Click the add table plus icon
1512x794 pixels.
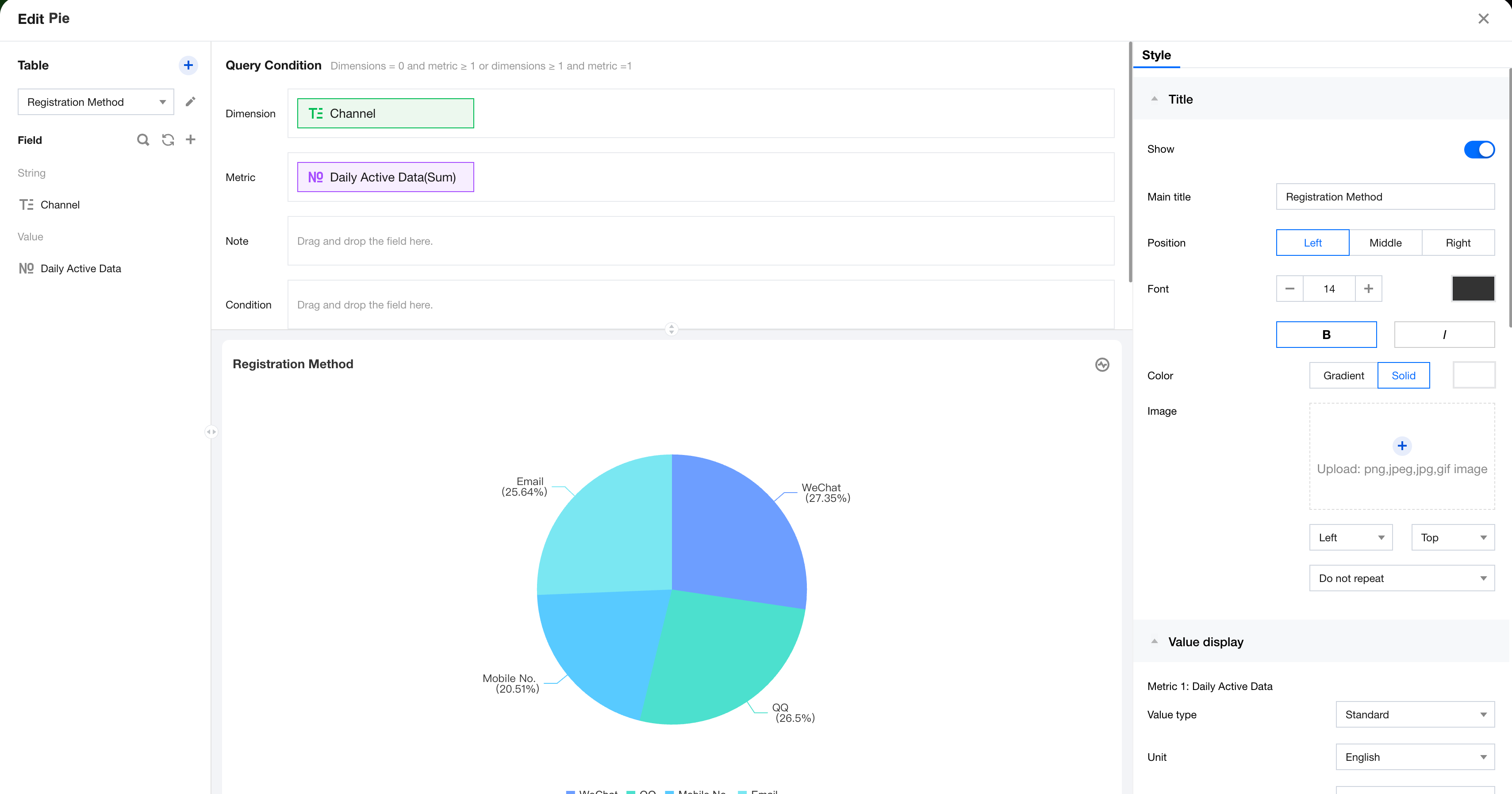188,65
